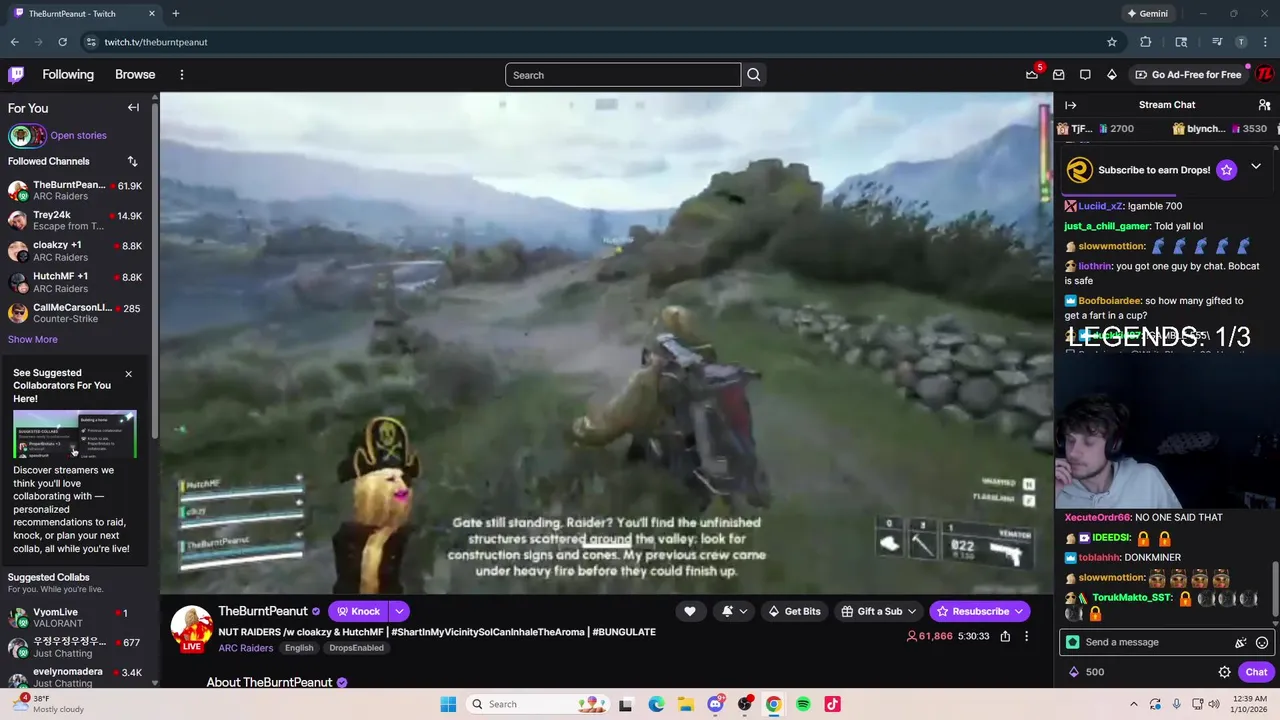This screenshot has height=720, width=1280.
Task: Open the Twitch home logo
Action: coord(16,74)
